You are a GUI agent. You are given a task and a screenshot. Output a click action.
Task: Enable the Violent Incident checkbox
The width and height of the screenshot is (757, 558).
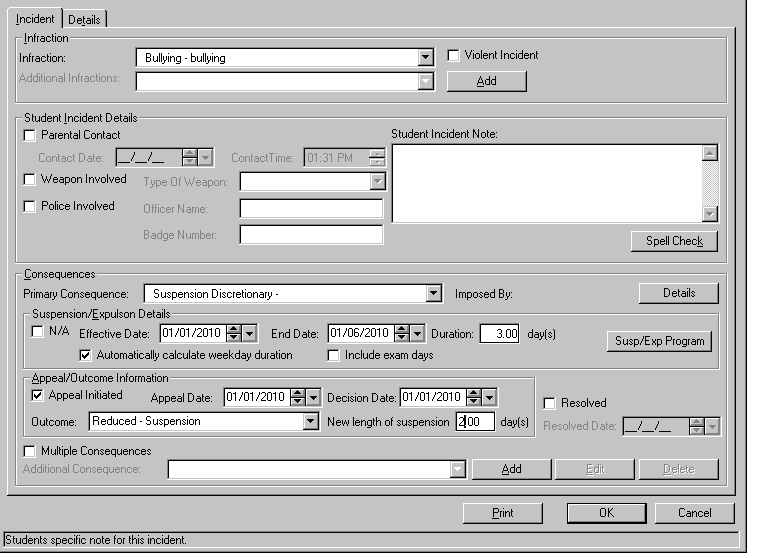click(454, 56)
